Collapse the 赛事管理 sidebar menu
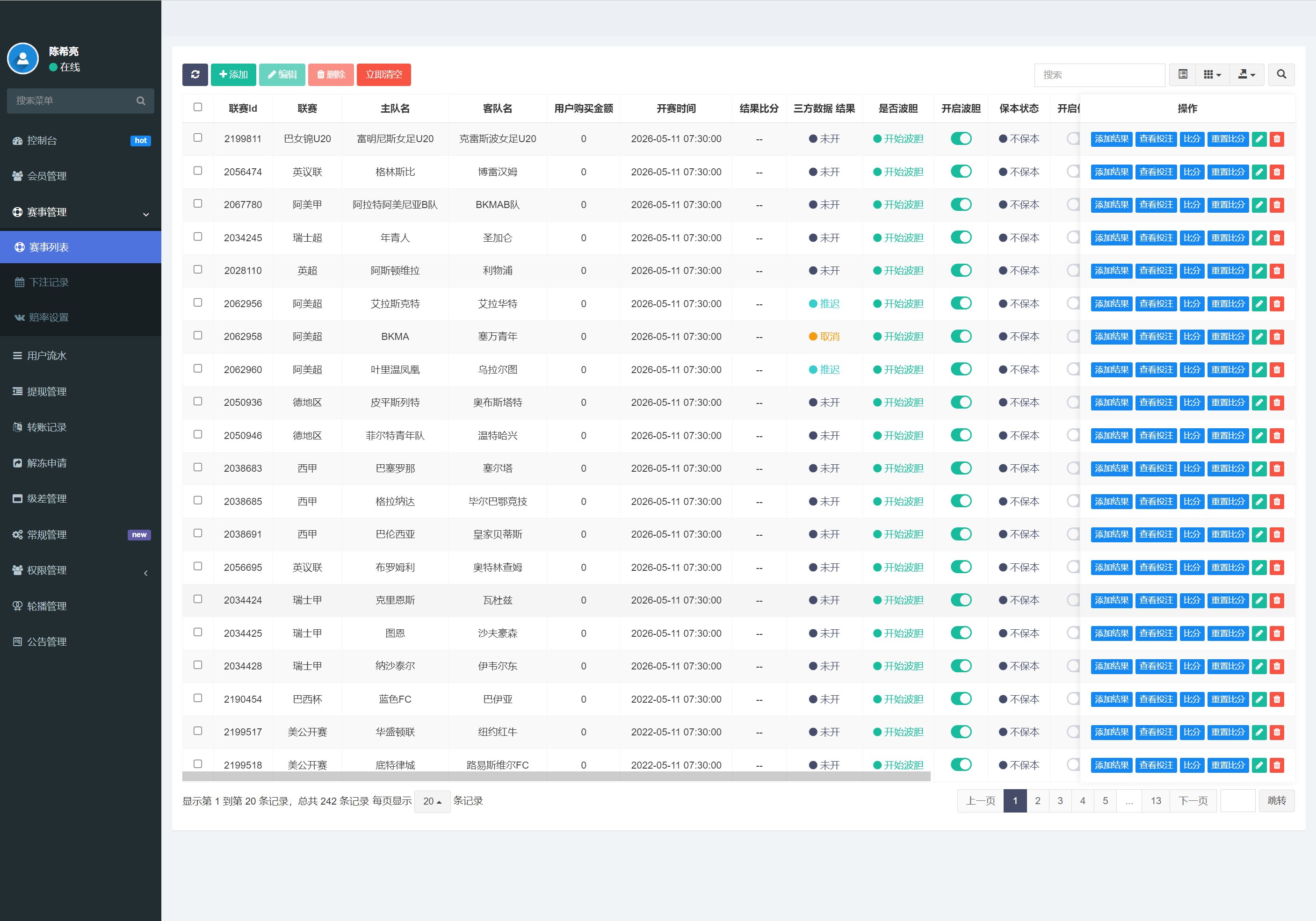Image resolution: width=1316 pixels, height=921 pixels. tap(80, 212)
